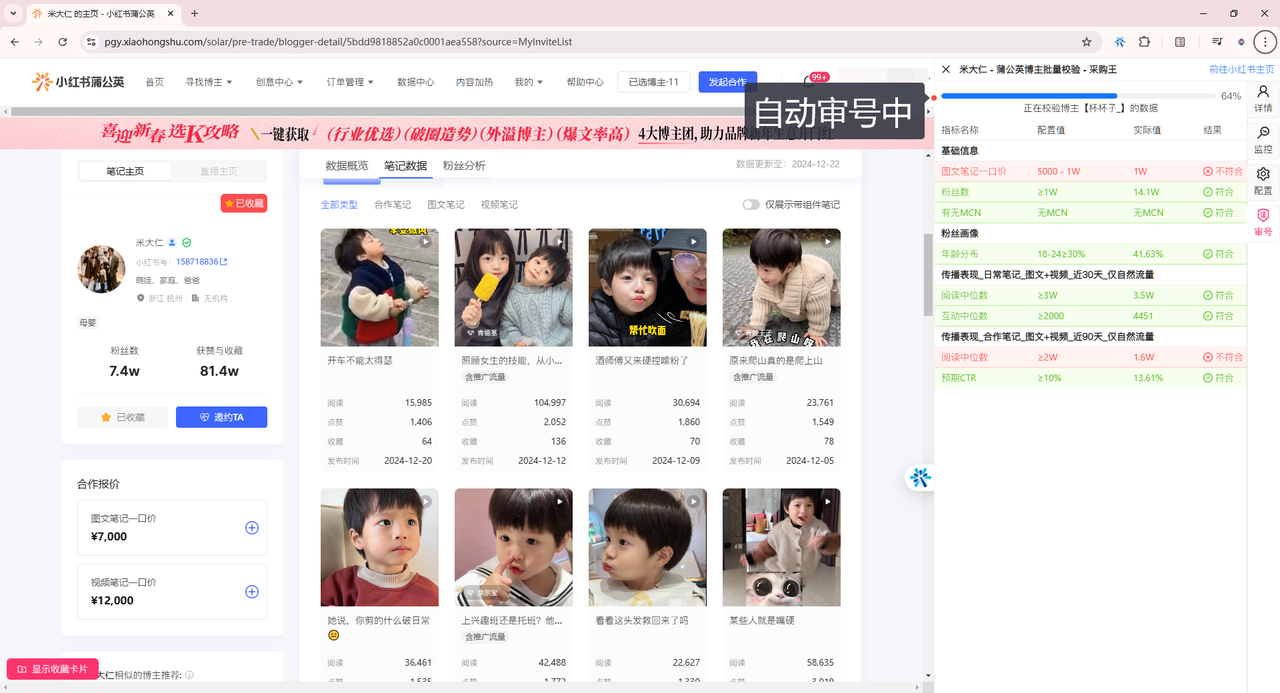Image resolution: width=1280 pixels, height=693 pixels.
Task: Open the 前往小红书主页 link
Action: pyautogui.click(x=1241, y=70)
